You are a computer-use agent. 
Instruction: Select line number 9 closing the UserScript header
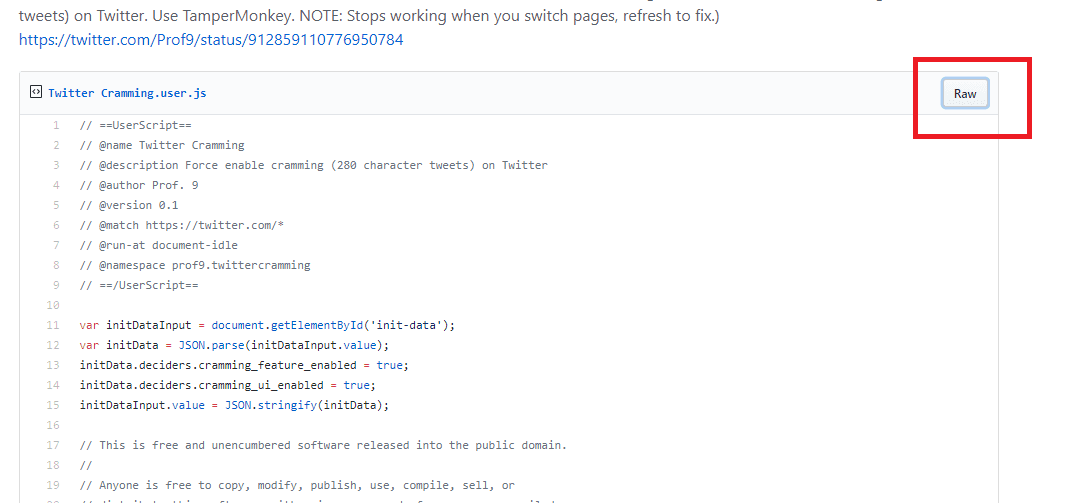pos(56,285)
